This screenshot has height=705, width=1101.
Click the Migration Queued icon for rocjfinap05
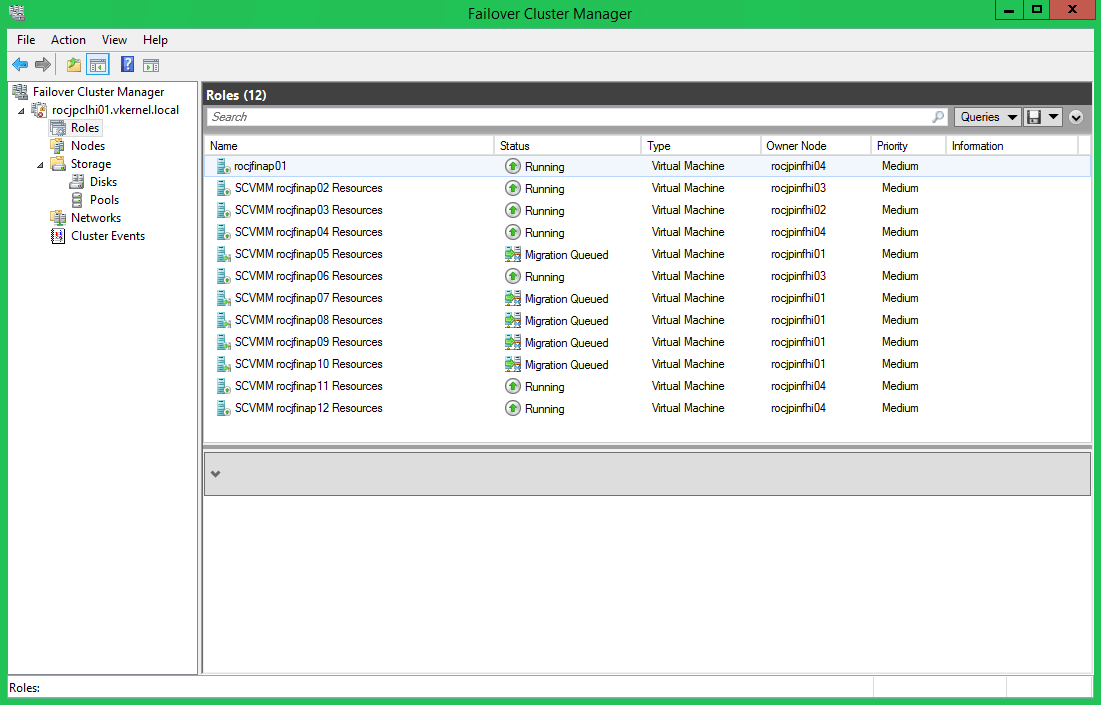coord(513,254)
